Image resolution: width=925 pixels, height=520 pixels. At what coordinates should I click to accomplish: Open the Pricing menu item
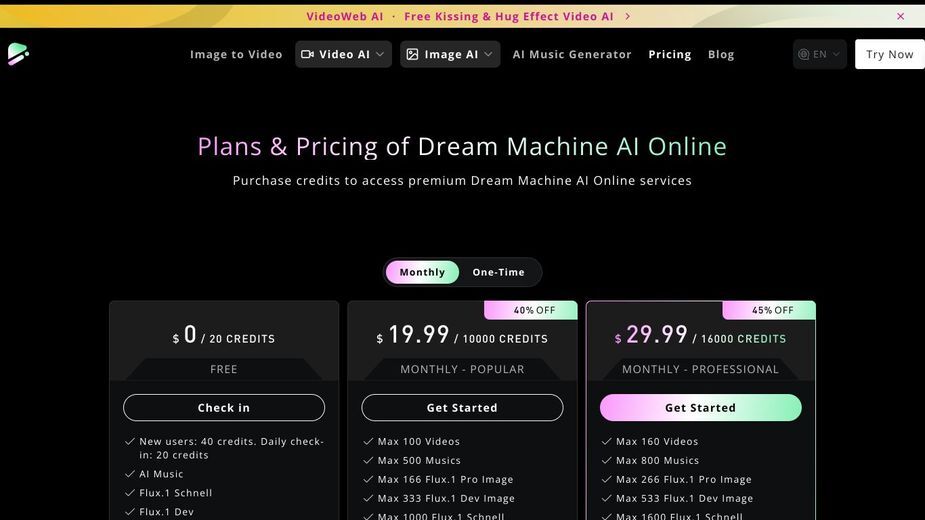coord(670,54)
